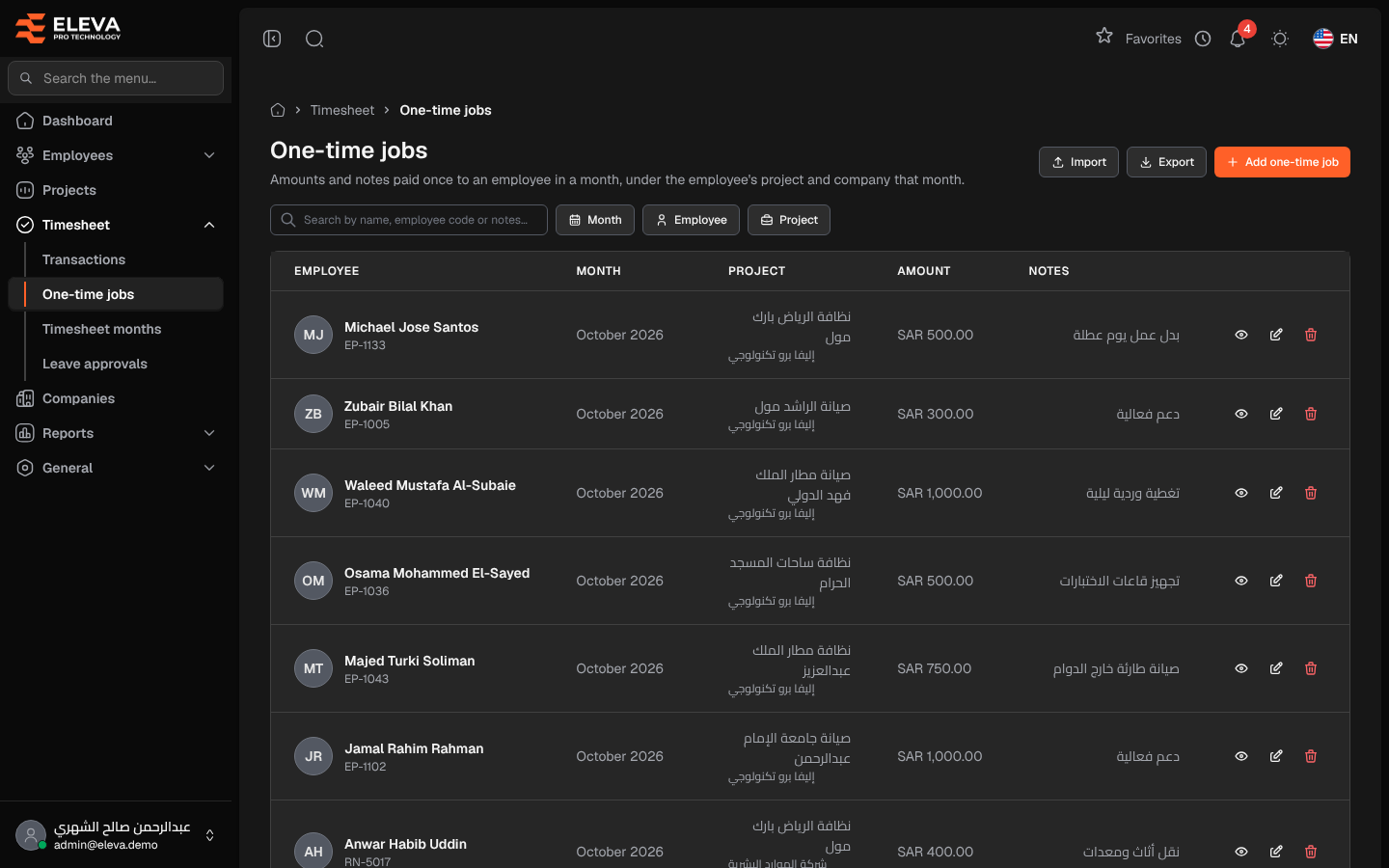Click the Favorites star icon
This screenshot has width=1389, height=868.
(x=1104, y=36)
